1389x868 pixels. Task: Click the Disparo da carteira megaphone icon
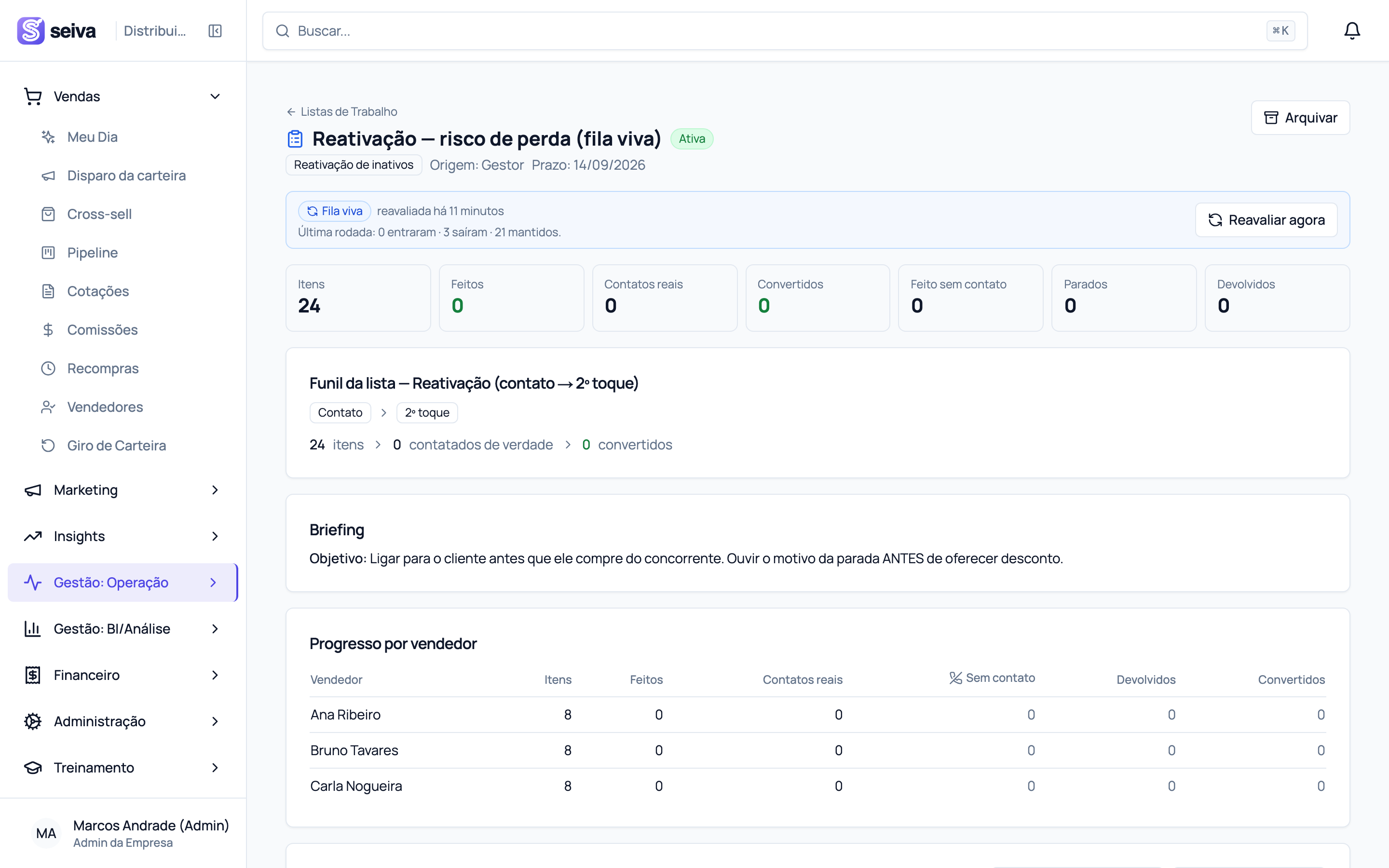click(x=48, y=176)
